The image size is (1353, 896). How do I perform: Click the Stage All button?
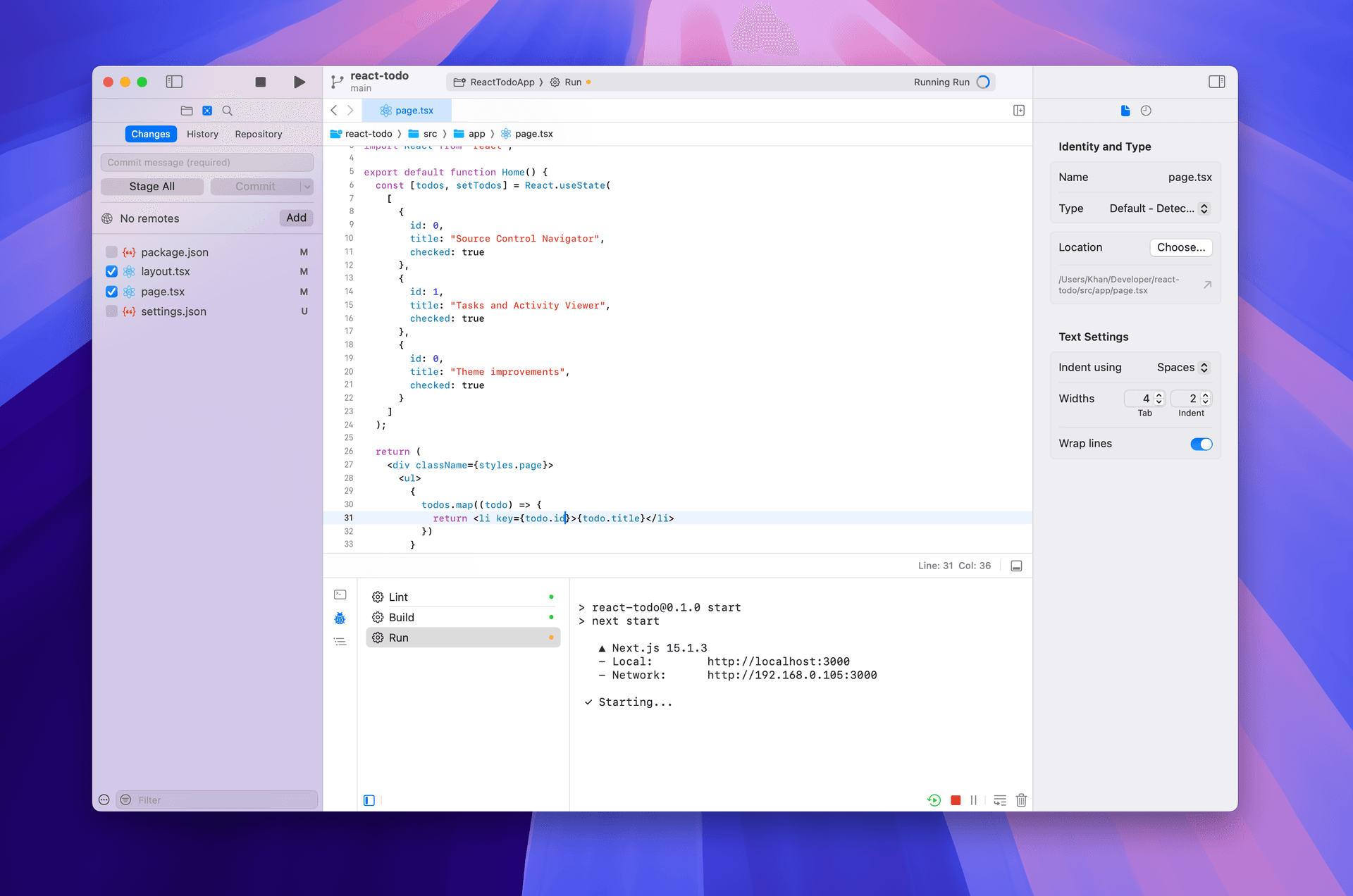click(152, 187)
